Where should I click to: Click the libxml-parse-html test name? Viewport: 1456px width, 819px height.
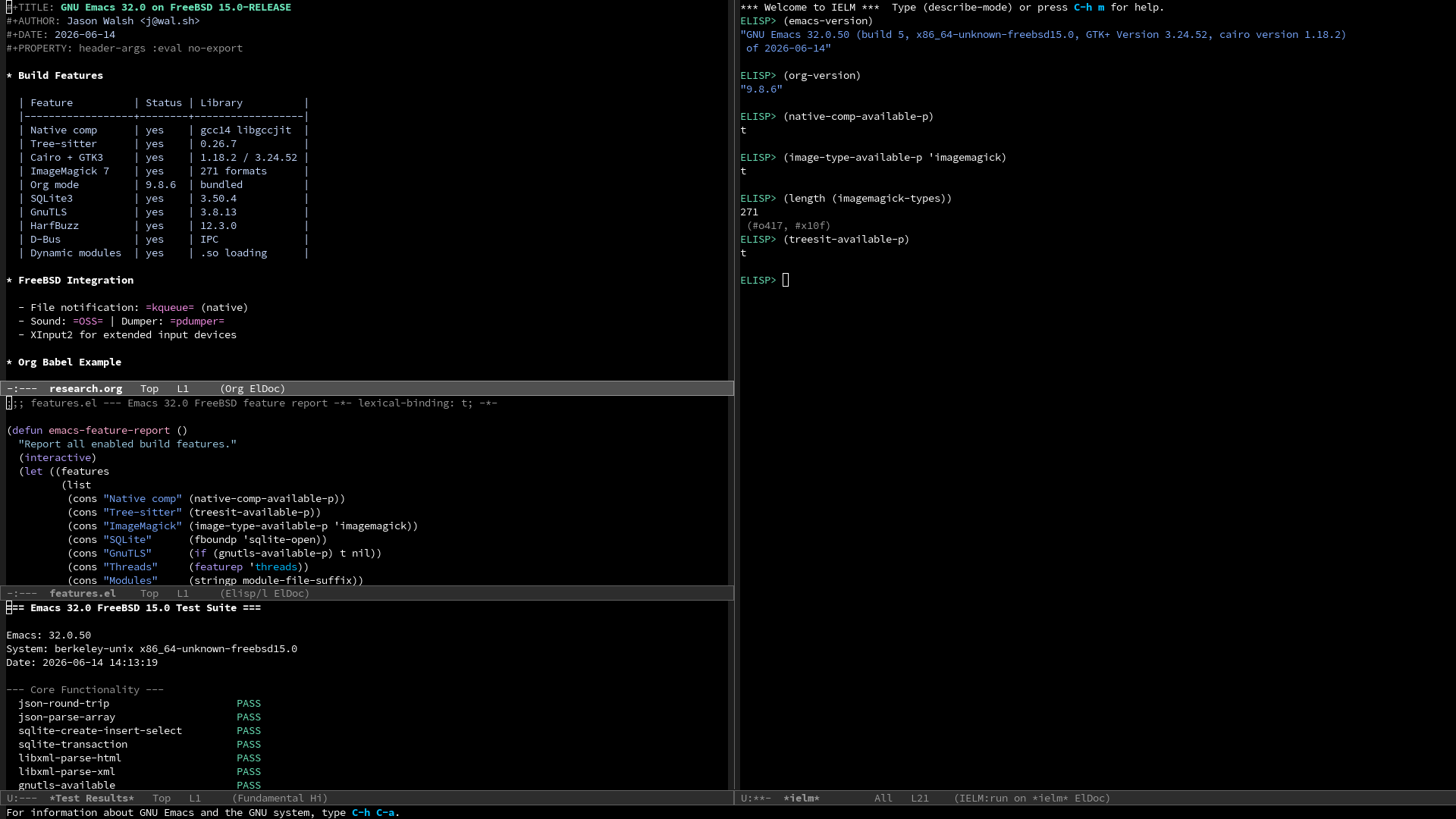[x=70, y=758]
